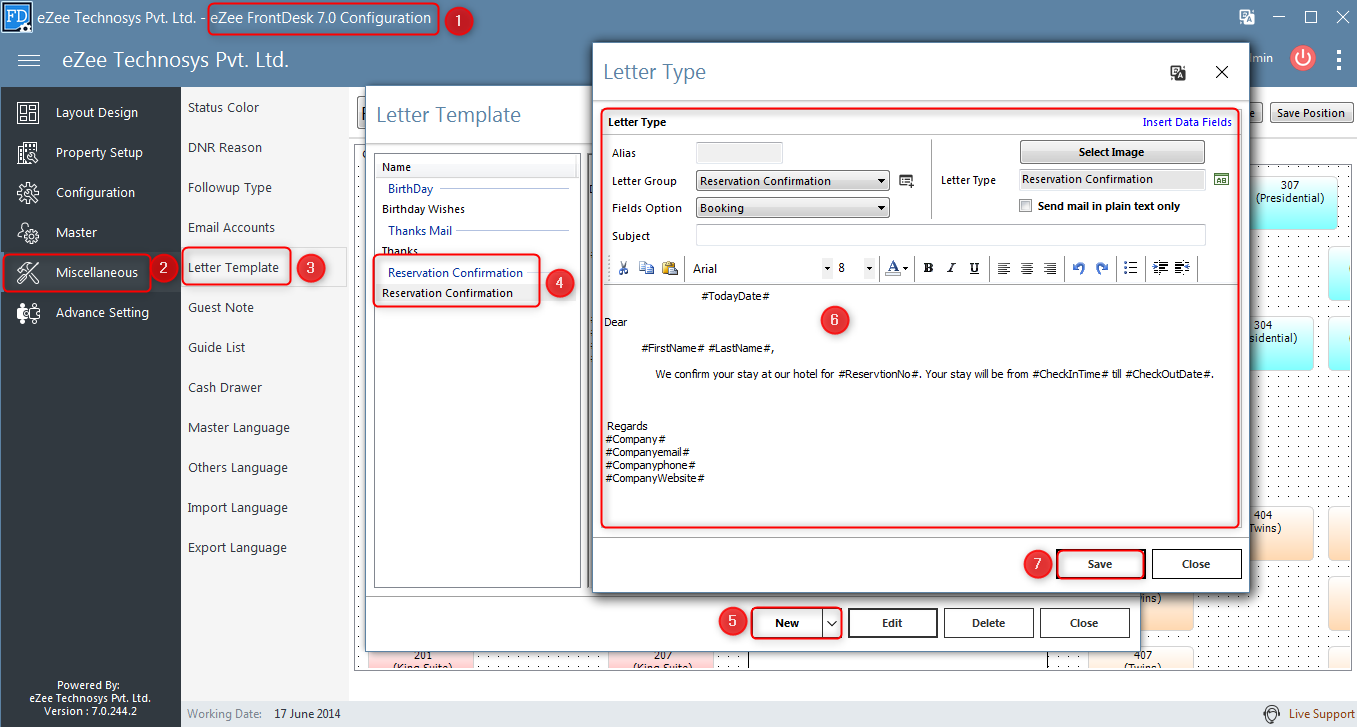Click the add icon beside the Letter Group dropdown
Screen dimensions: 1357x727
[906, 181]
